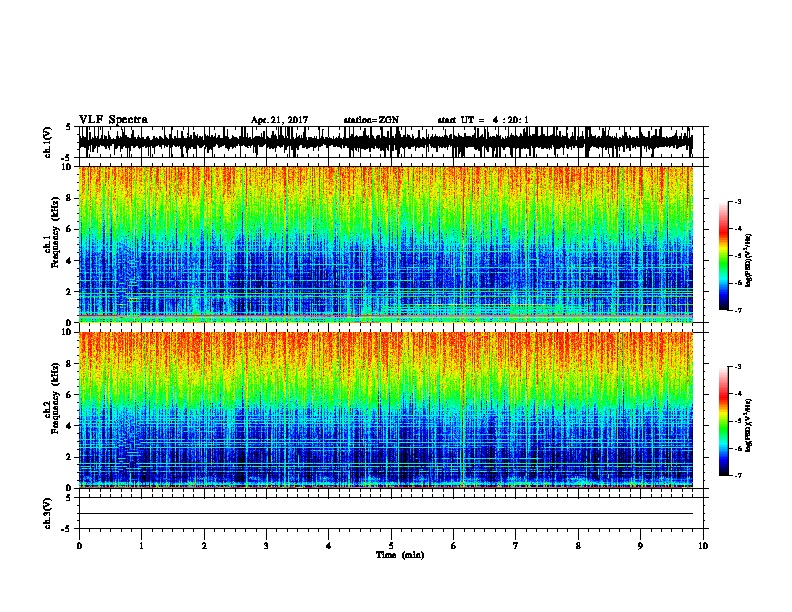Click the ch.3(V) axis label
This screenshot has height=612, width=792.
click(x=48, y=513)
